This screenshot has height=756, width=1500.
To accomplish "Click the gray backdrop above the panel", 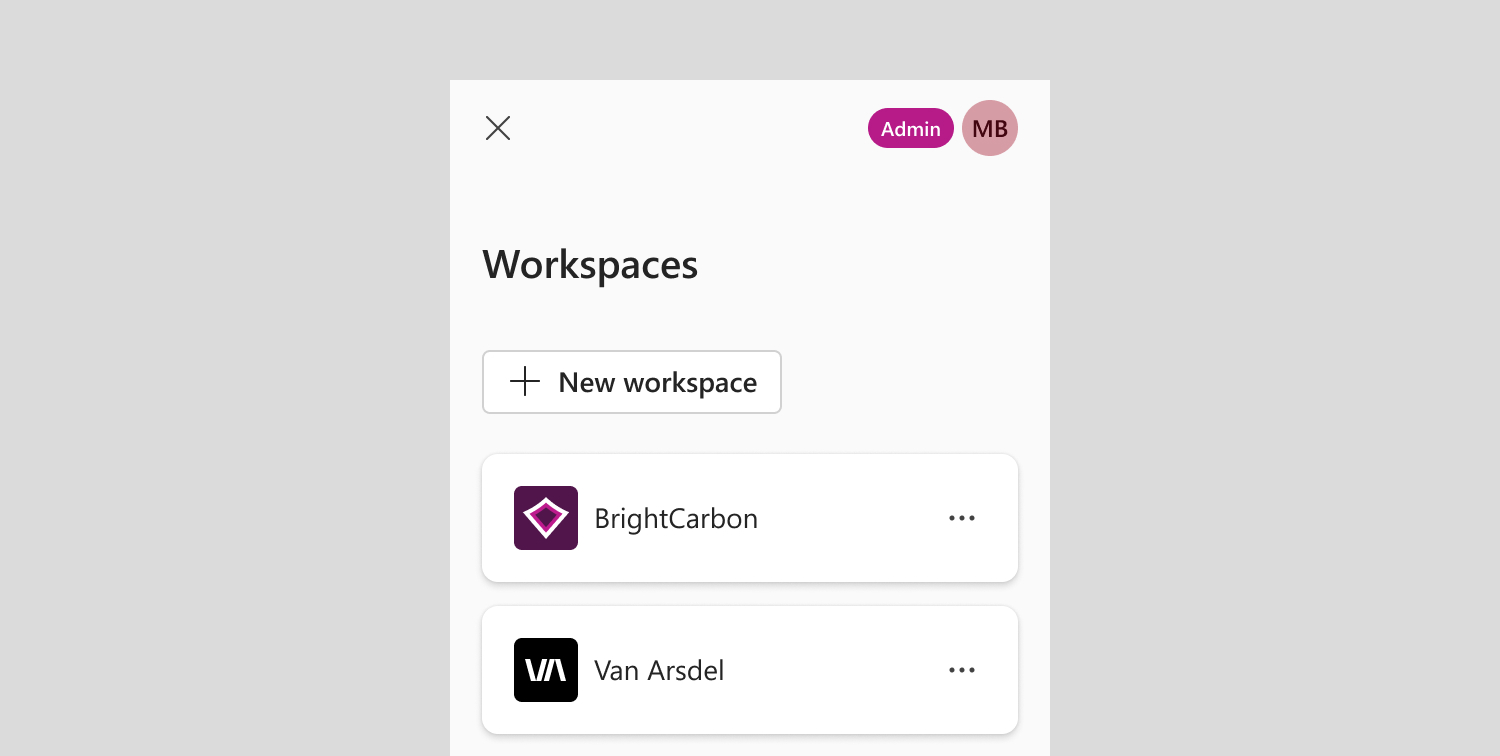I will 750,40.
